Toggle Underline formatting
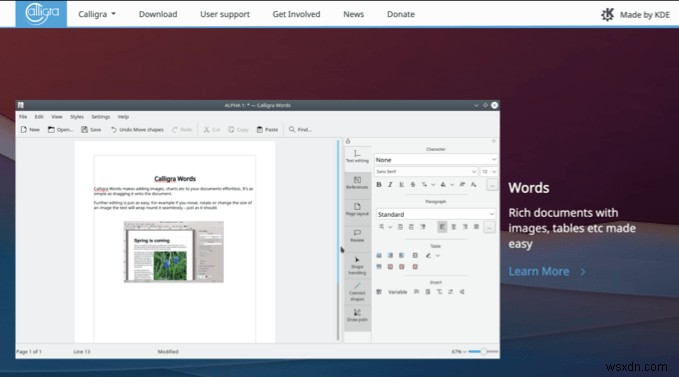Image resolution: width=679 pixels, height=377 pixels. coord(401,184)
